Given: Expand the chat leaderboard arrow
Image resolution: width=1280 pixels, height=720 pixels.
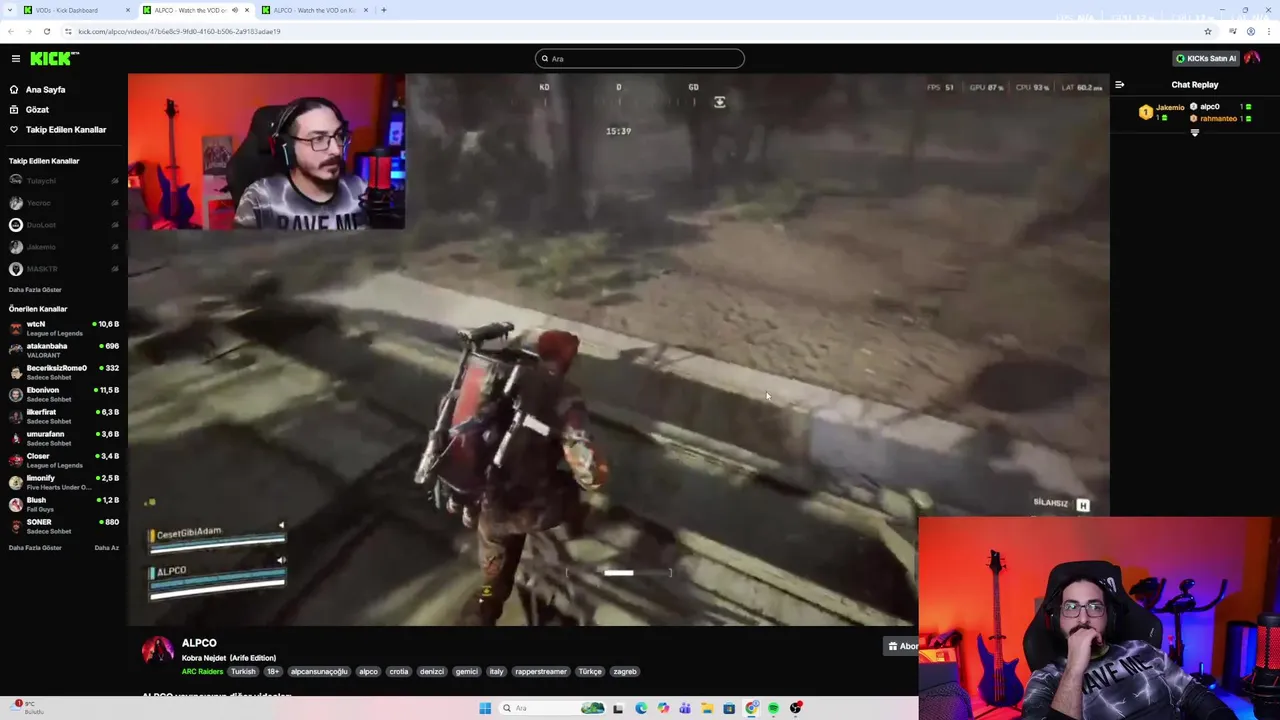Looking at the screenshot, I should coord(1194,133).
